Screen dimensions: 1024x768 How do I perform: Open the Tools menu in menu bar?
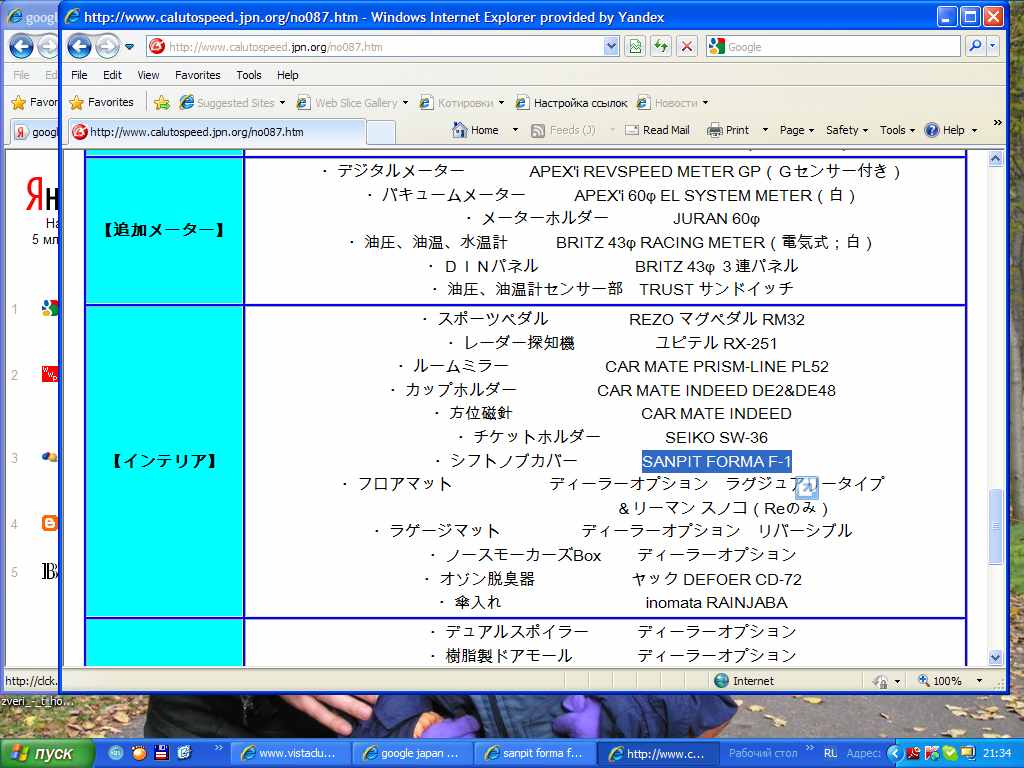(249, 75)
